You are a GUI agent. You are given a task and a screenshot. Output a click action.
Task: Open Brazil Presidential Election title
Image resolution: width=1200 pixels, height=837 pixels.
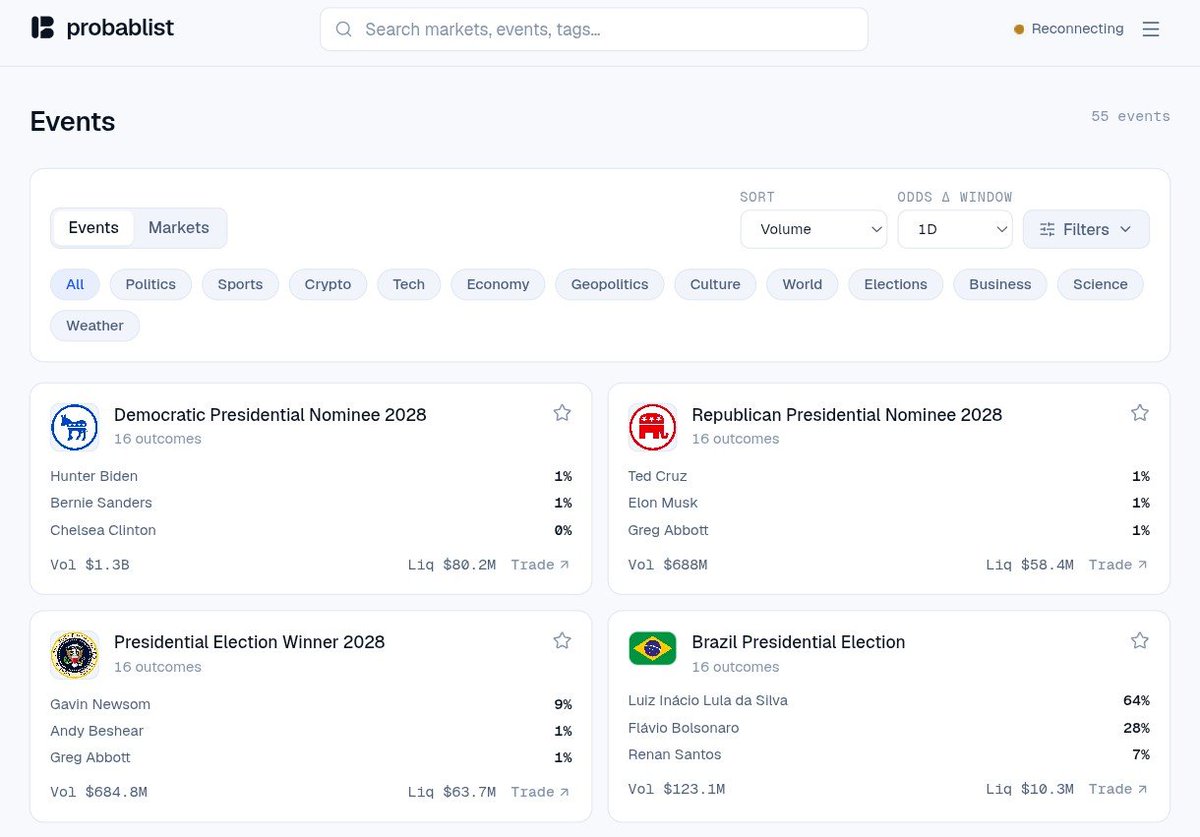click(798, 642)
